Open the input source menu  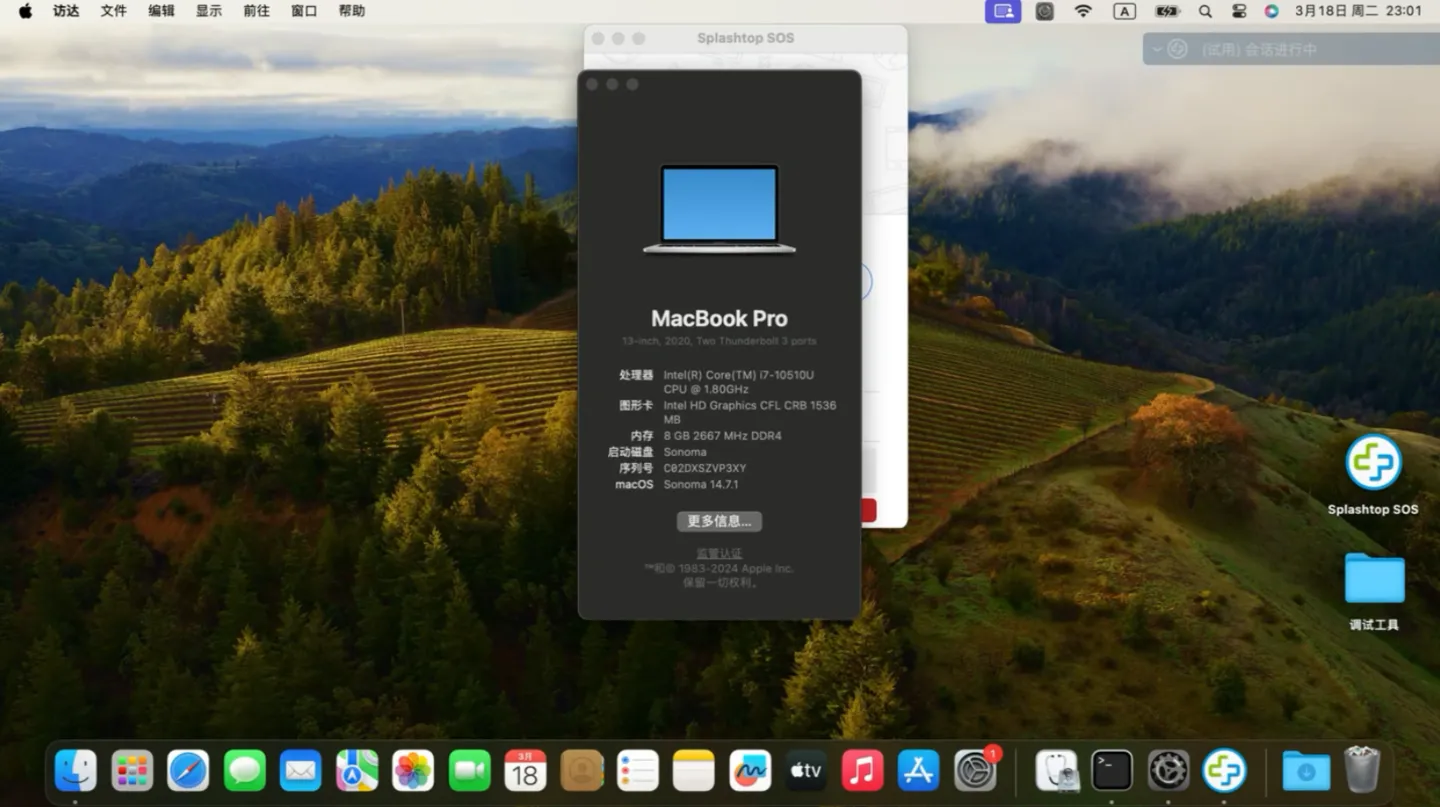click(1124, 11)
